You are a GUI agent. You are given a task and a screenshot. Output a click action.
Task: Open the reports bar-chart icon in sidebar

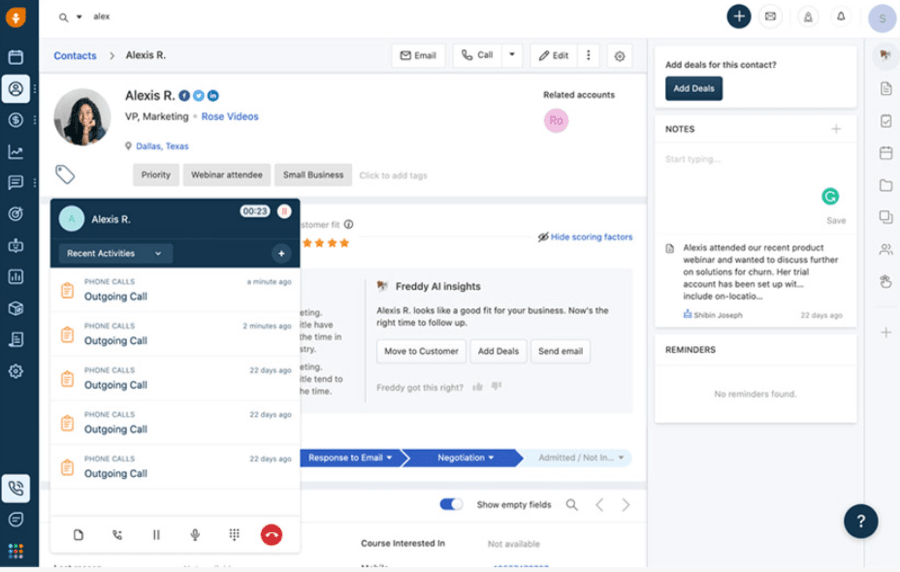pyautogui.click(x=16, y=277)
